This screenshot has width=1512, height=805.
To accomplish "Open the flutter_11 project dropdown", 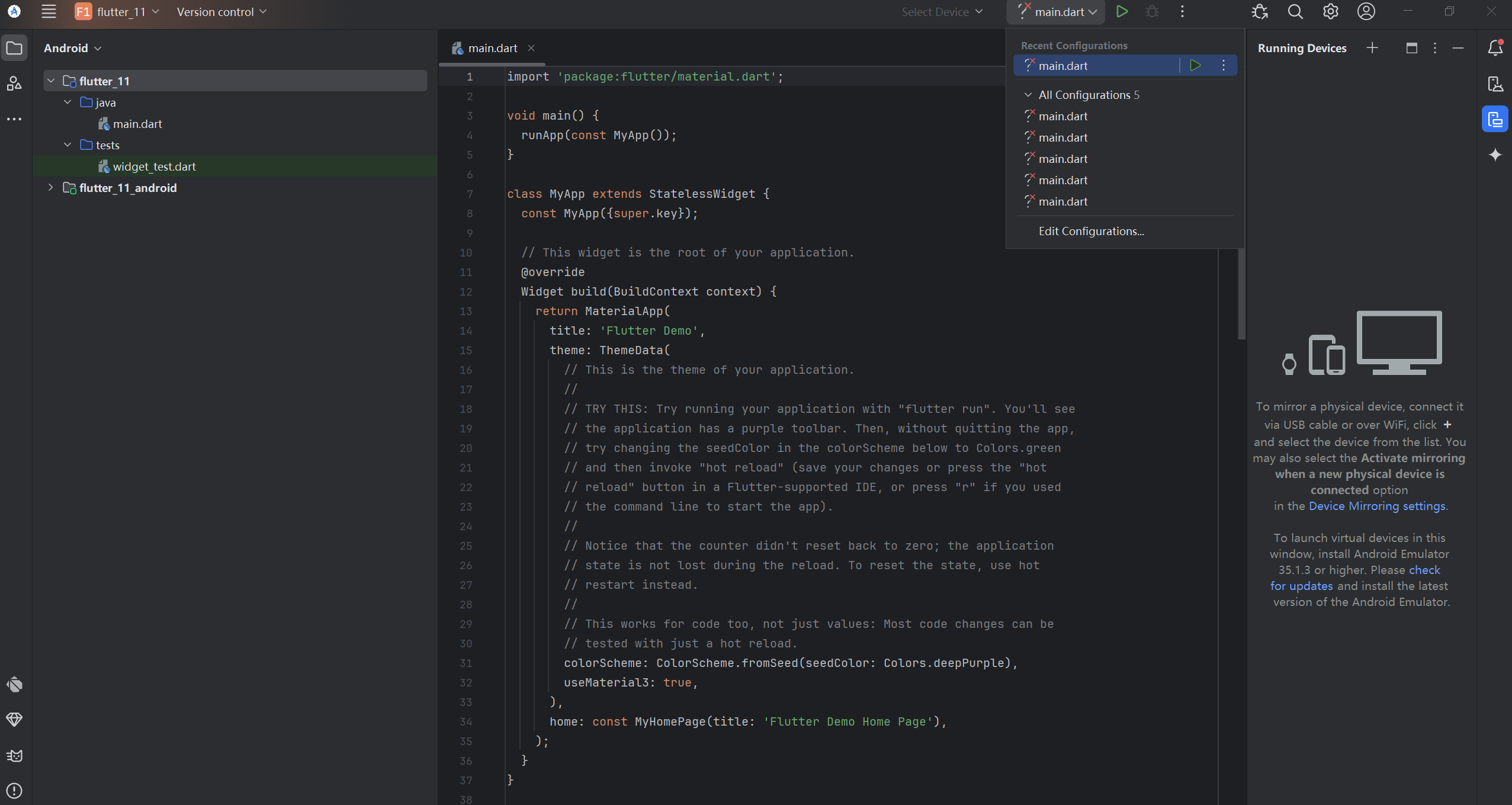I will [x=117, y=11].
